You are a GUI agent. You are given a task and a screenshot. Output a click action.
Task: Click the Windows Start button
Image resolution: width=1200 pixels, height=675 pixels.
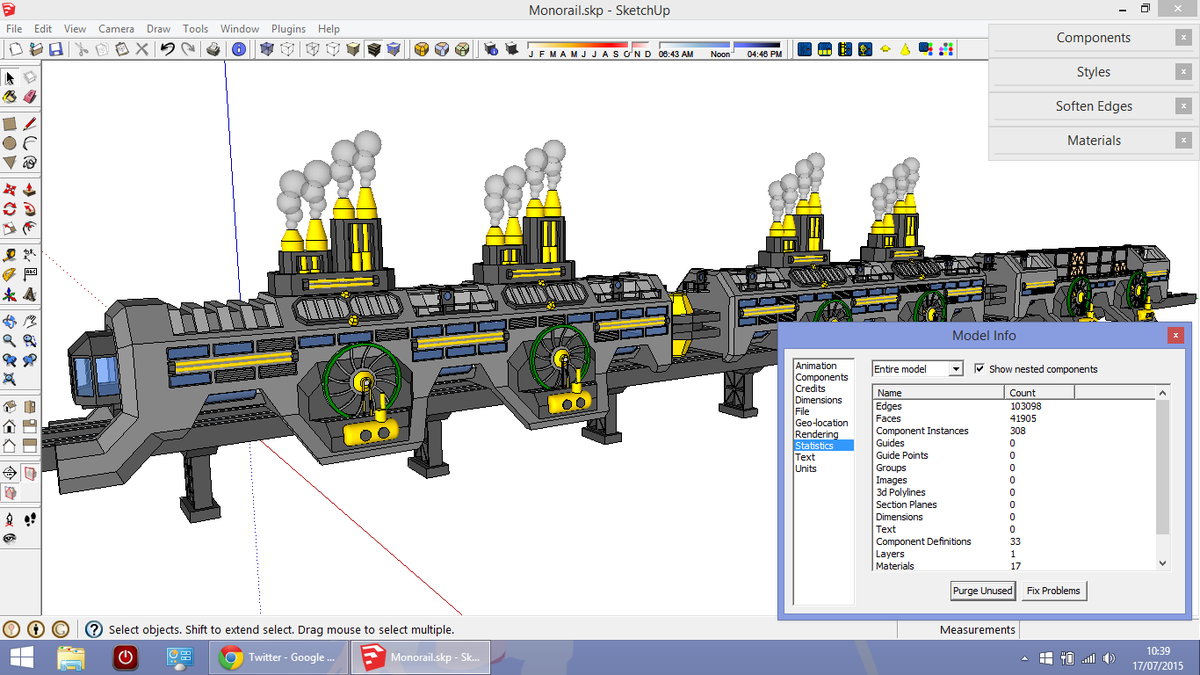21,657
